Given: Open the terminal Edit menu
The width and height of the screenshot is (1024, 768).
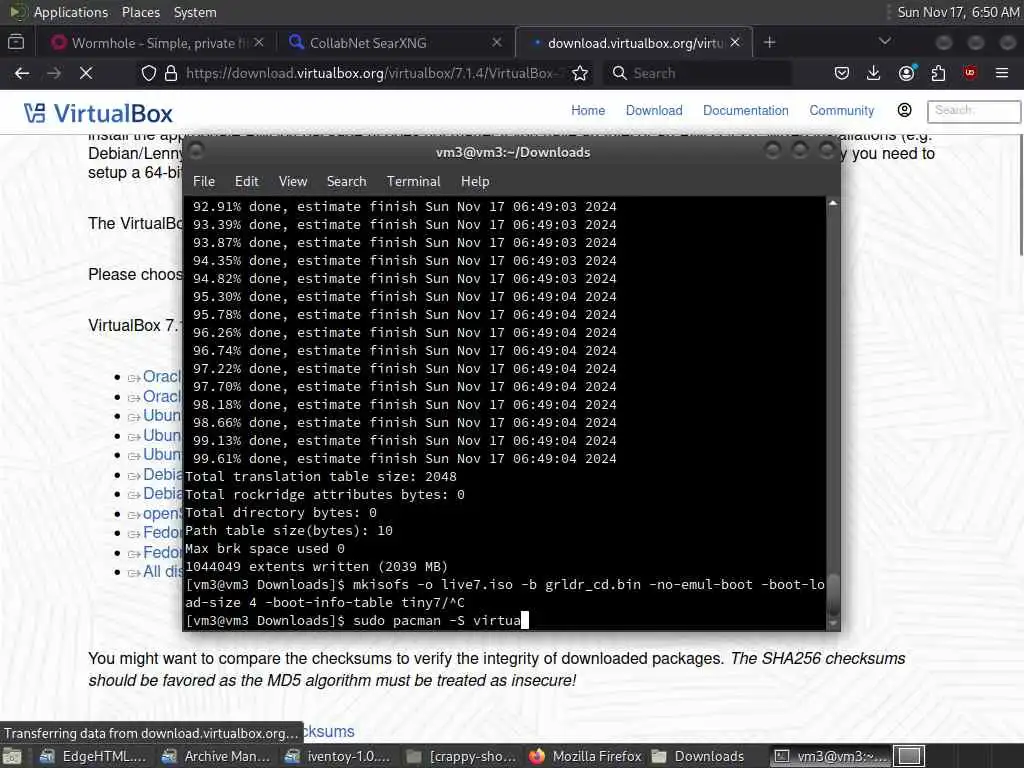Looking at the screenshot, I should pos(246,182).
